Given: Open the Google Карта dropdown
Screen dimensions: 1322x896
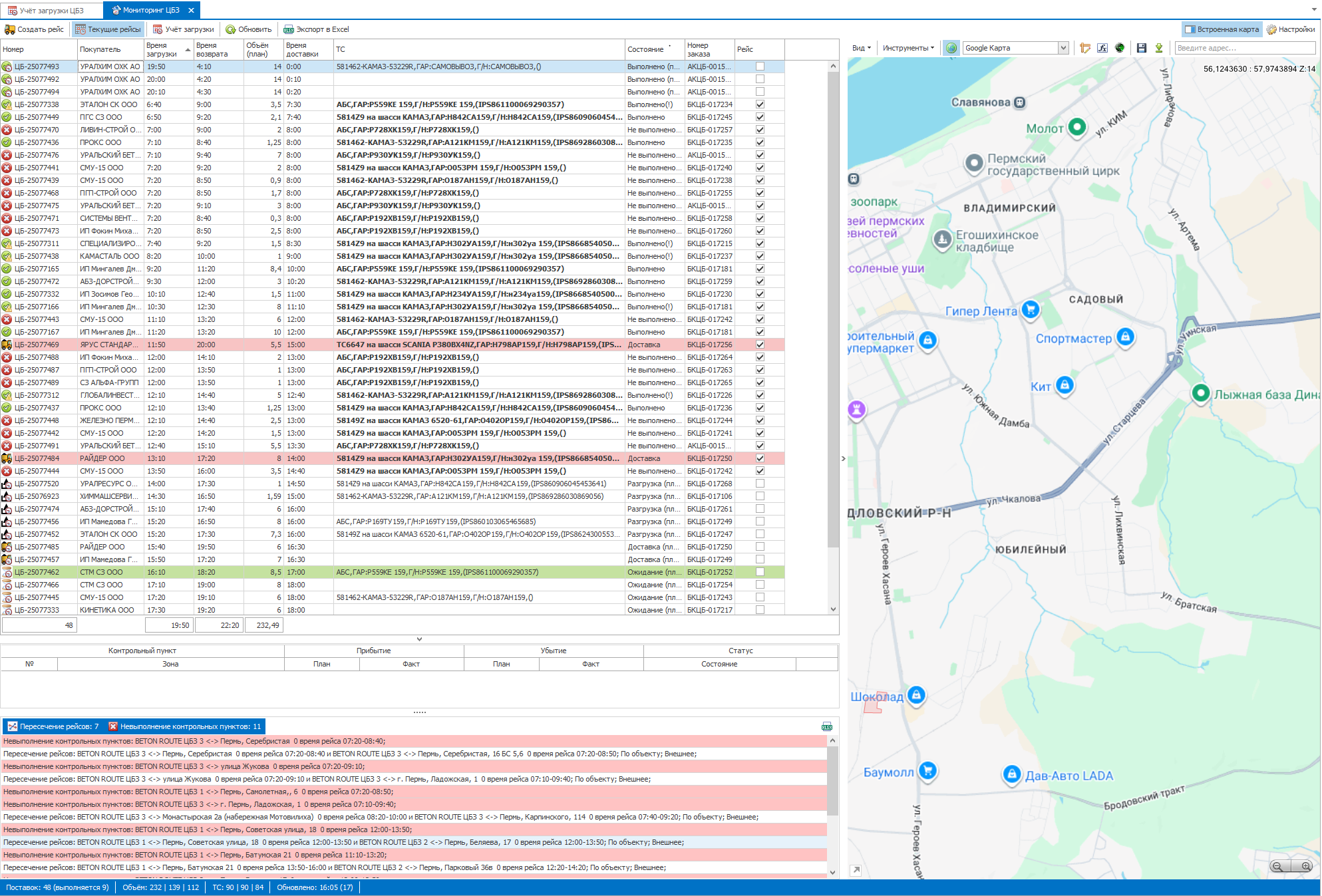Looking at the screenshot, I should click(x=1063, y=48).
